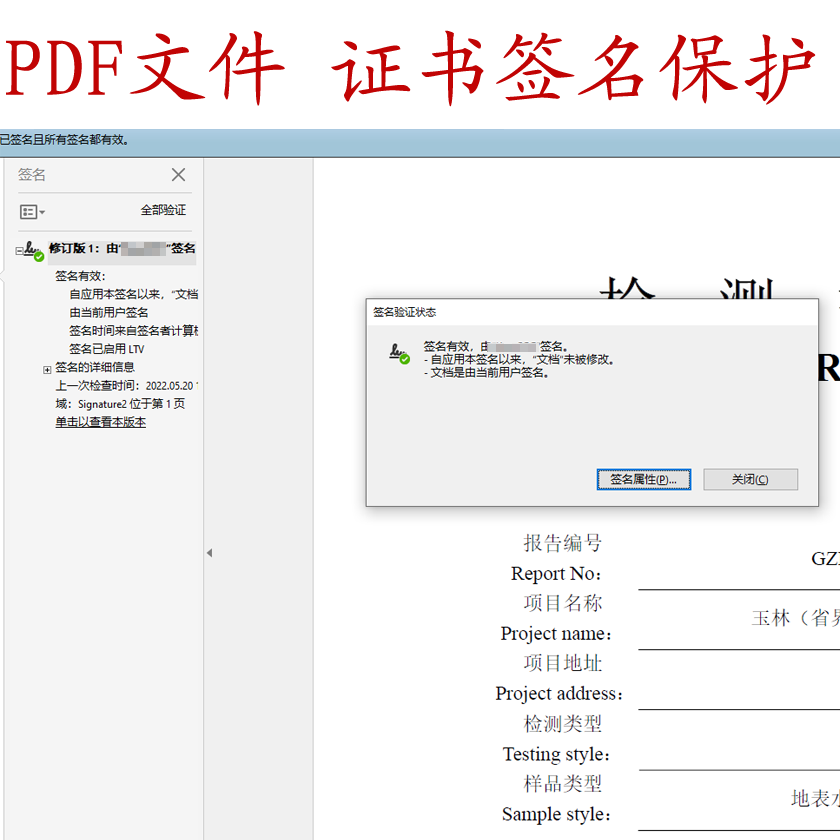Click the 文档是由当前用户签名 line in dialog
Screen dimensions: 840x840
point(486,373)
